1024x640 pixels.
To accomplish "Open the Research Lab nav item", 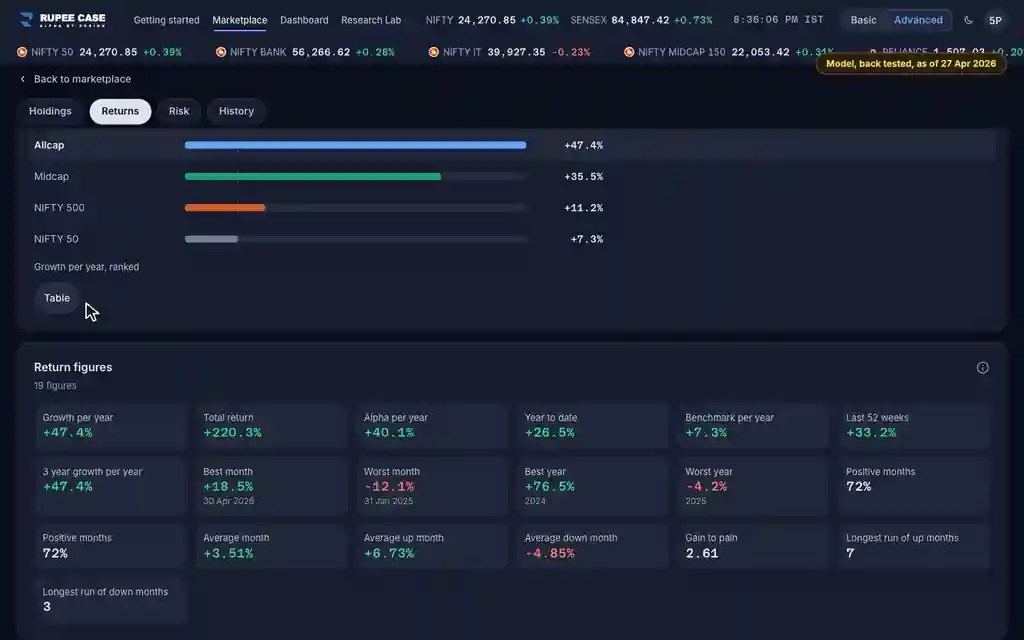I will pos(371,20).
